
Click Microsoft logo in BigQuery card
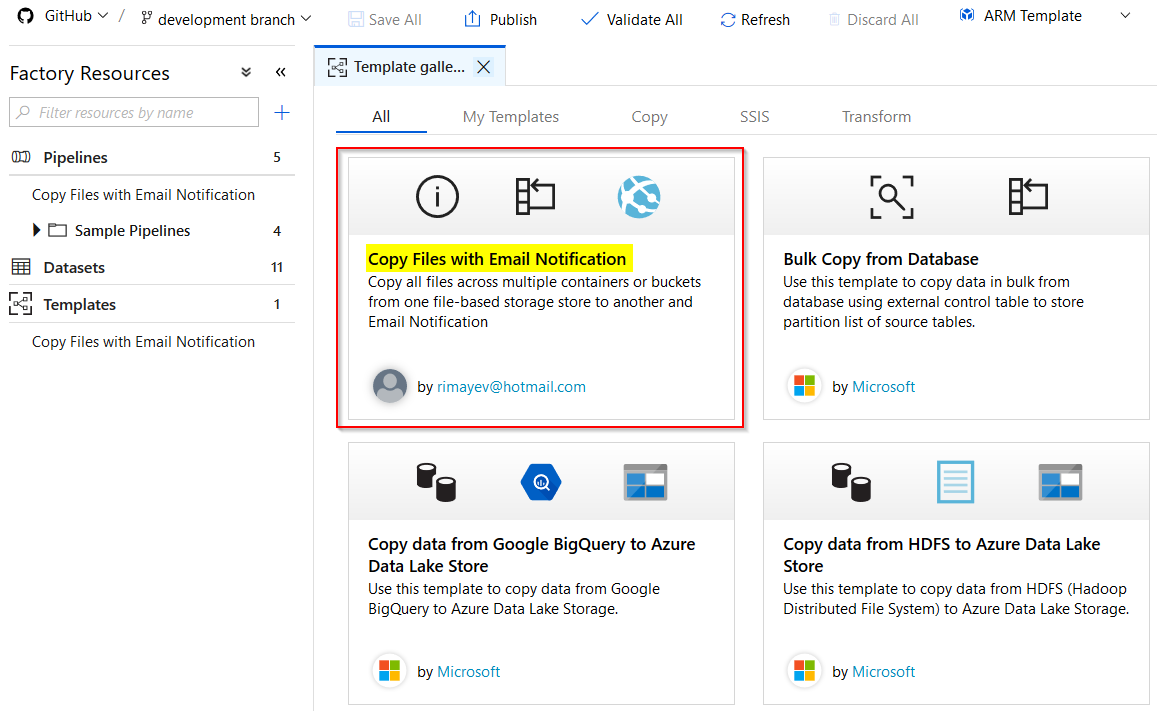pos(390,671)
